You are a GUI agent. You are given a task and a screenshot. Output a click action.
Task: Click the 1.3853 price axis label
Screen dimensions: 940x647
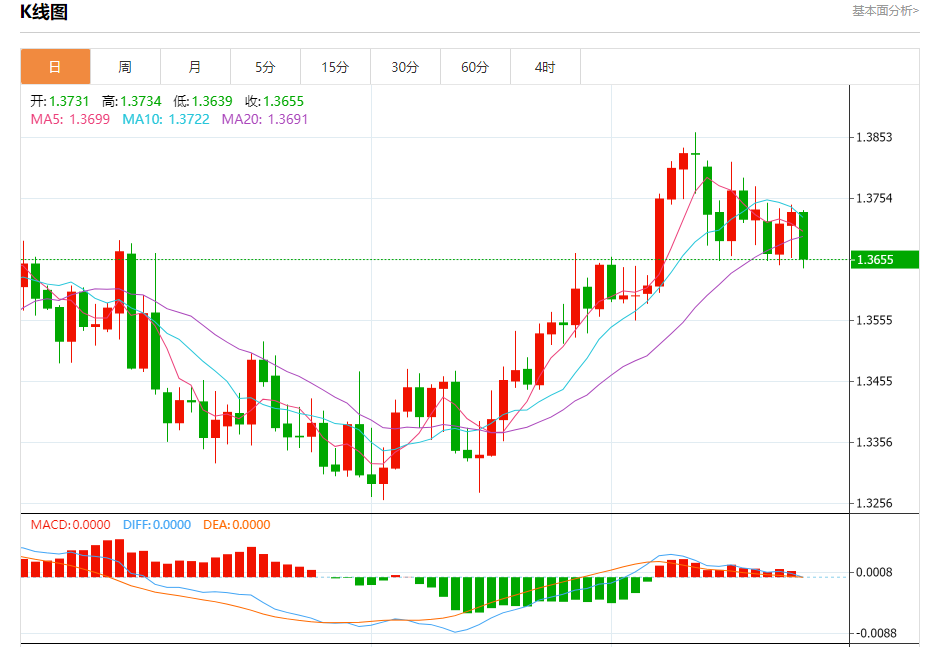874,137
